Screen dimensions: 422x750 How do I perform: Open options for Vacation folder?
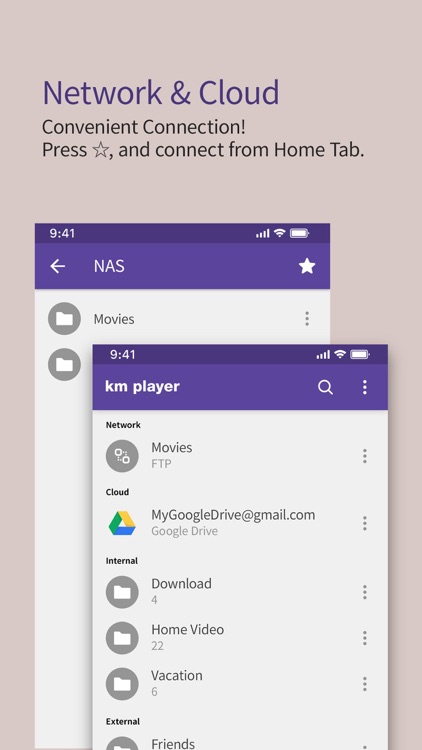point(365,684)
